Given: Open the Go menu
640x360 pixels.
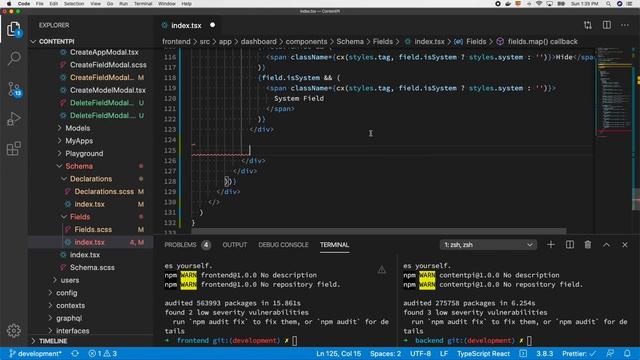Looking at the screenshot, I should coord(110,4).
